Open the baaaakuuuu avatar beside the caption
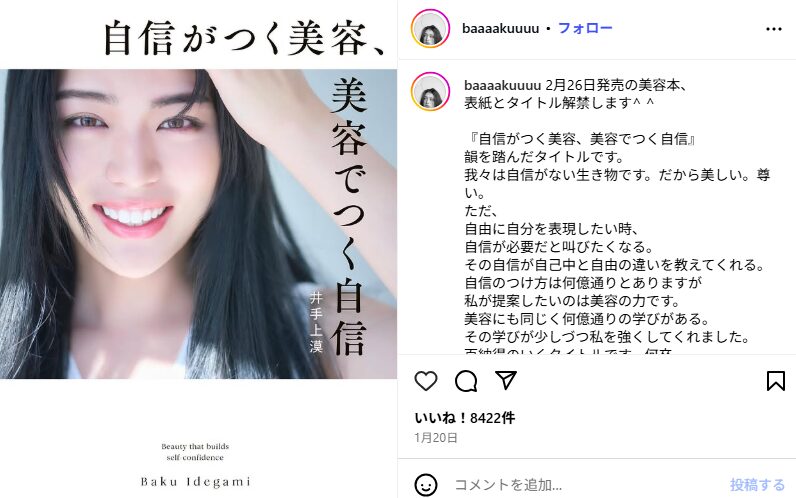The image size is (796, 498). (430, 91)
